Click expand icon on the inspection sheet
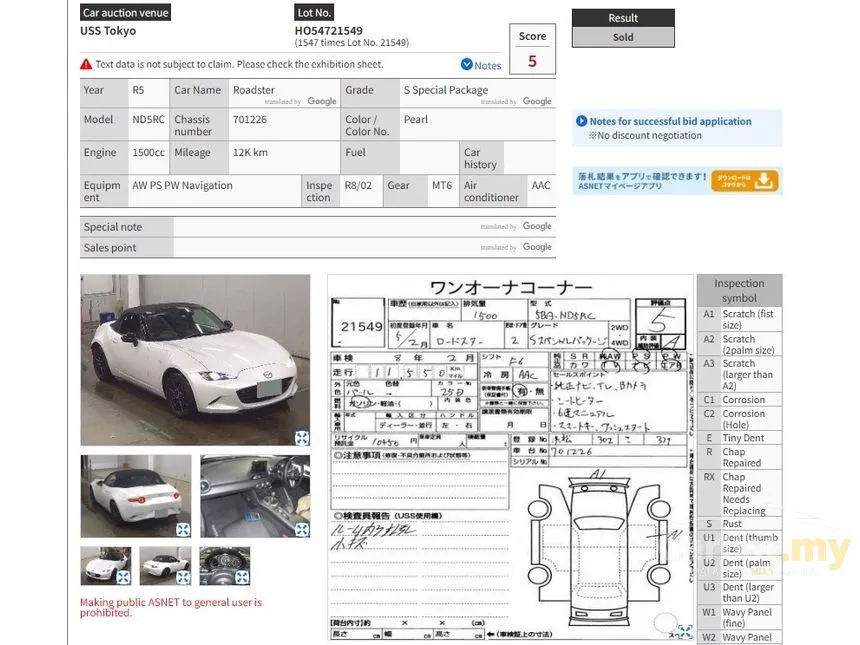 click(685, 632)
